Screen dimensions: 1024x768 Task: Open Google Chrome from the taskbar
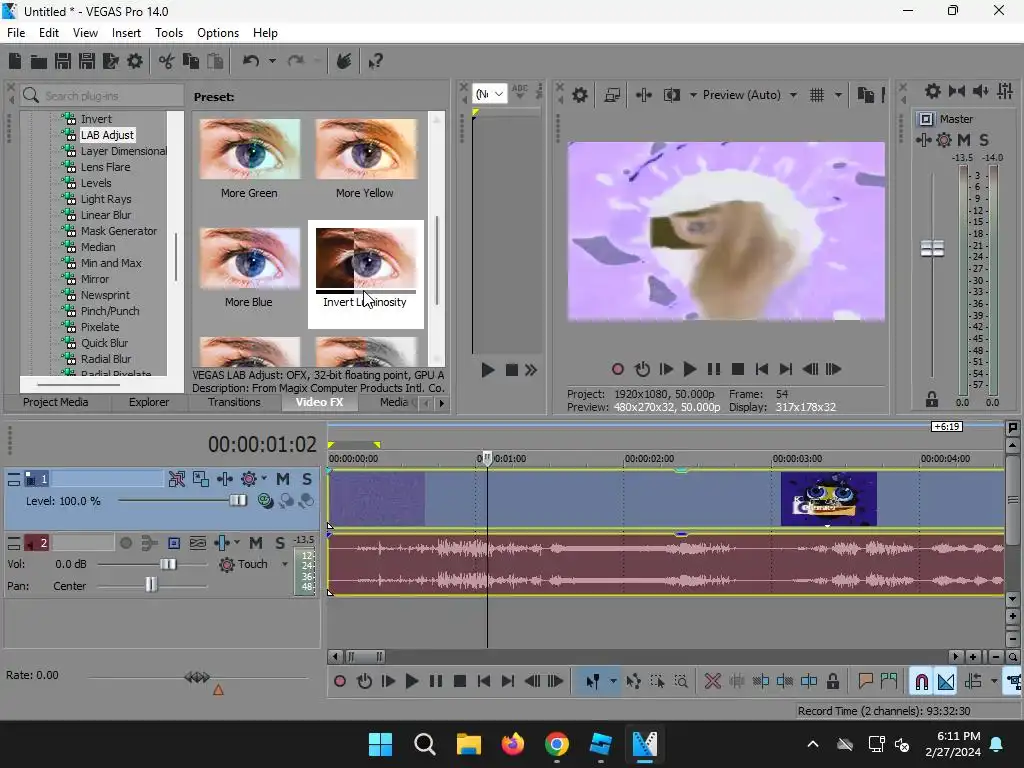pos(556,744)
